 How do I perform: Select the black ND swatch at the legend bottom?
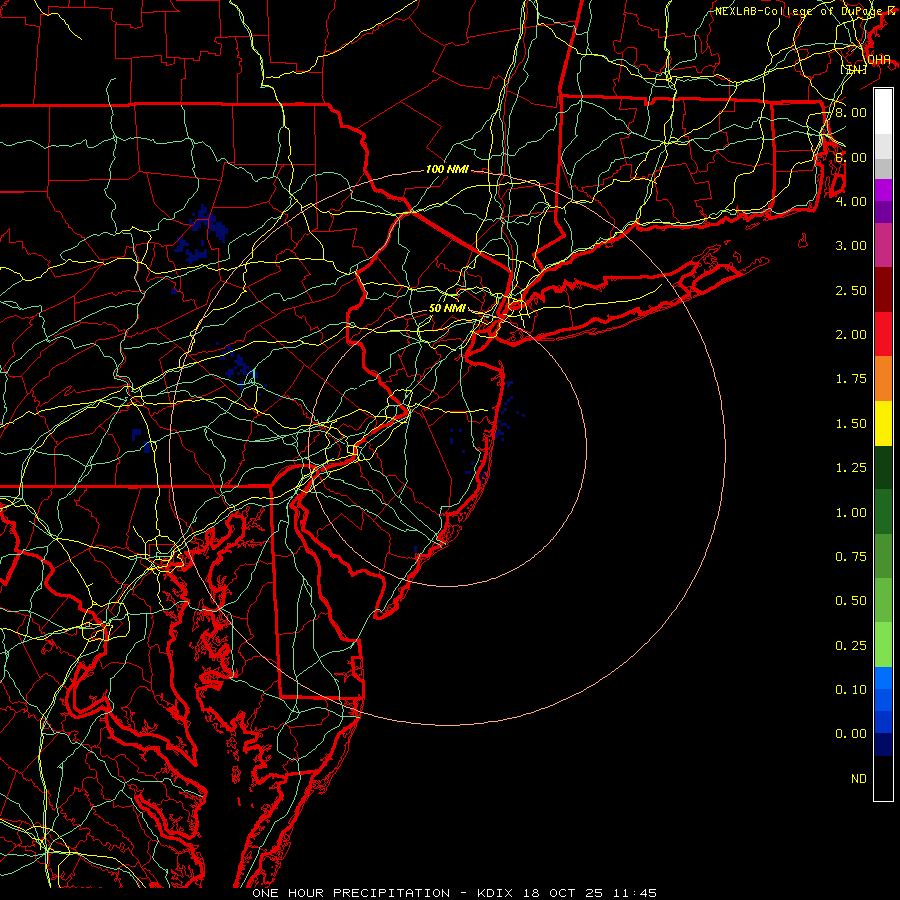pyautogui.click(x=883, y=778)
